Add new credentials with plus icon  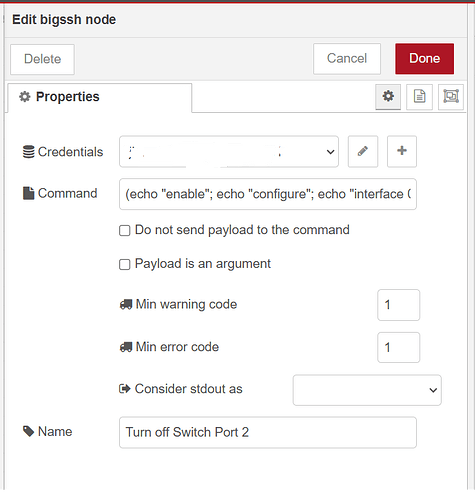point(402,151)
